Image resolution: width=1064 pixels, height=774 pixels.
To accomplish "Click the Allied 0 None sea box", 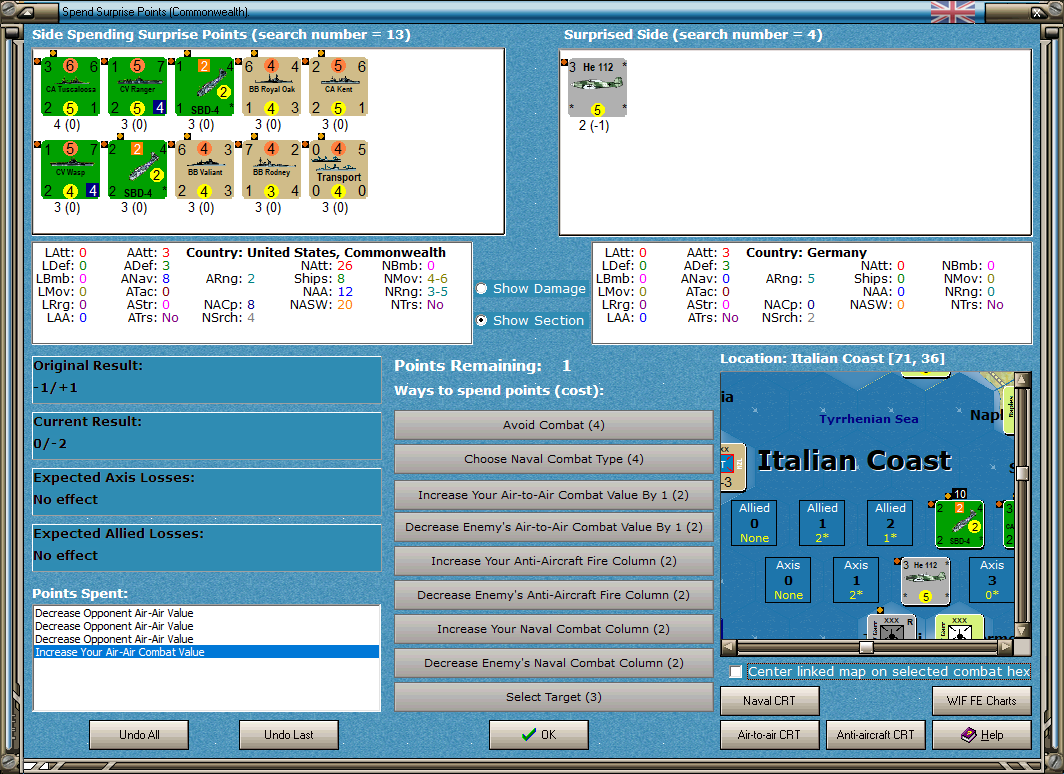I will coord(755,522).
